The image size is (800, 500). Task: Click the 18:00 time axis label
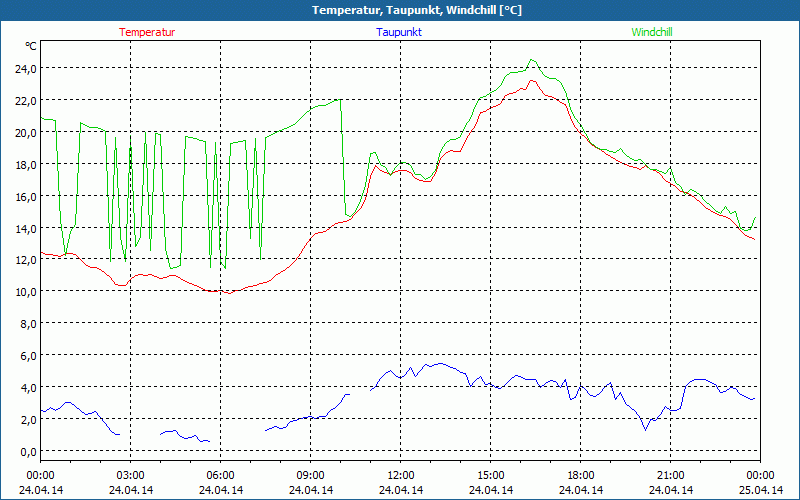581,476
